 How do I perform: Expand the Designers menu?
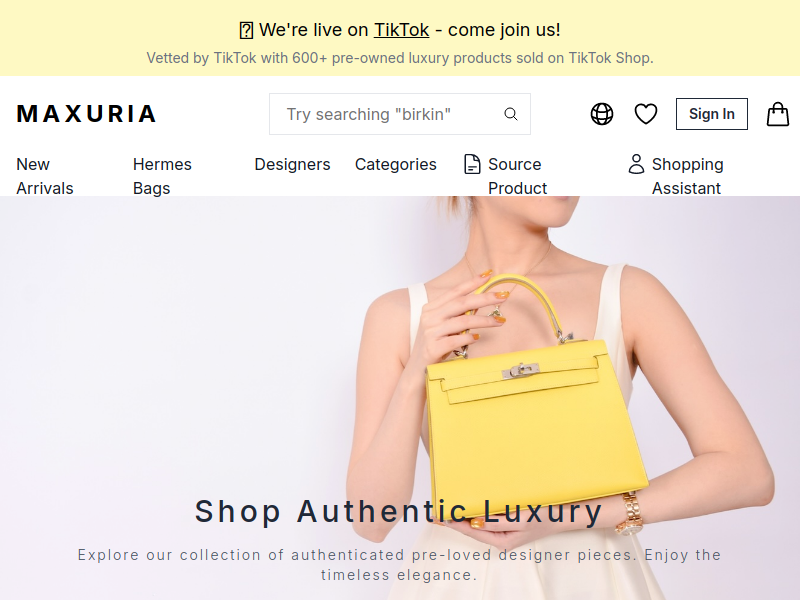point(292,164)
